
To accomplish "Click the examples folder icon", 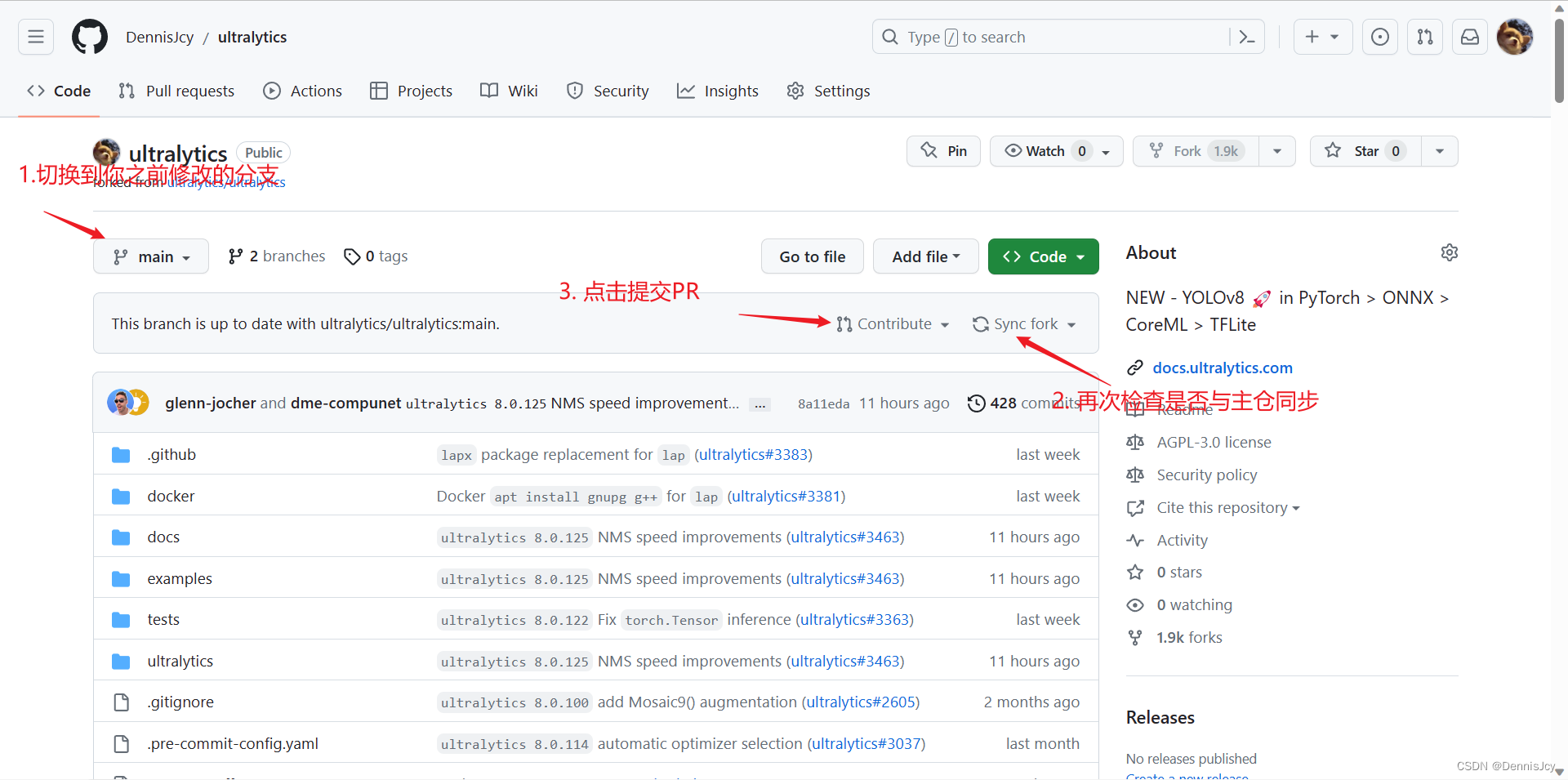I will pos(121,579).
